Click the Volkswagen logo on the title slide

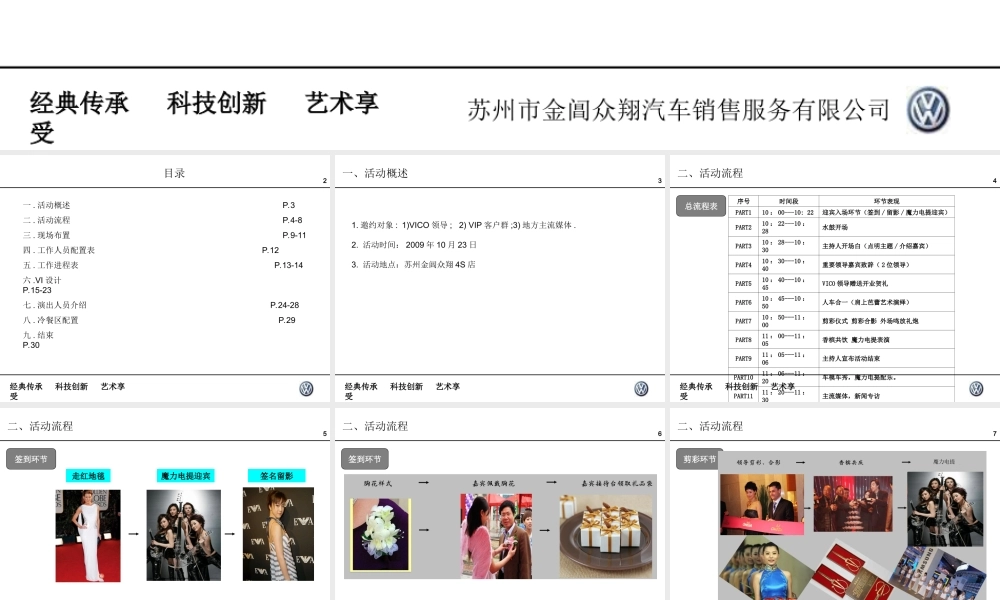click(x=928, y=110)
